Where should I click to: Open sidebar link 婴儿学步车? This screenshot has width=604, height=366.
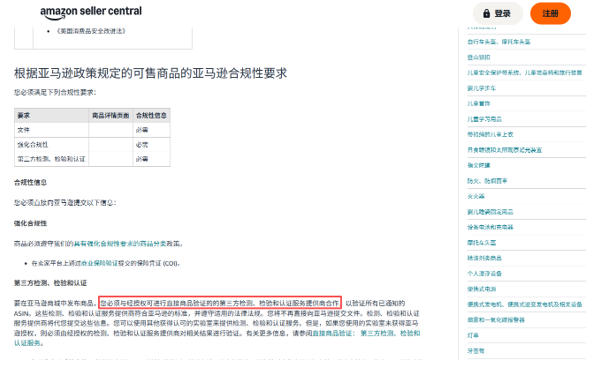[482, 88]
